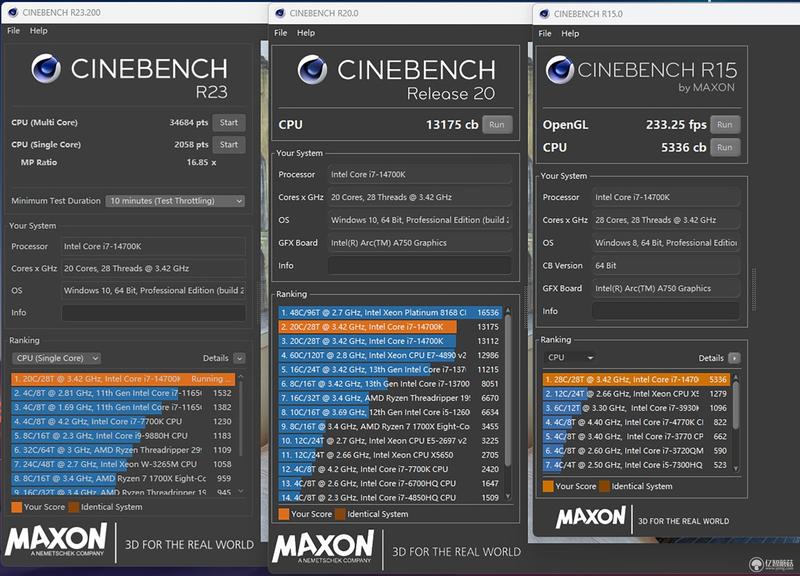Open CPU (Single Core) ranking dropdown in R23
This screenshot has height=576, width=800.
[56, 358]
